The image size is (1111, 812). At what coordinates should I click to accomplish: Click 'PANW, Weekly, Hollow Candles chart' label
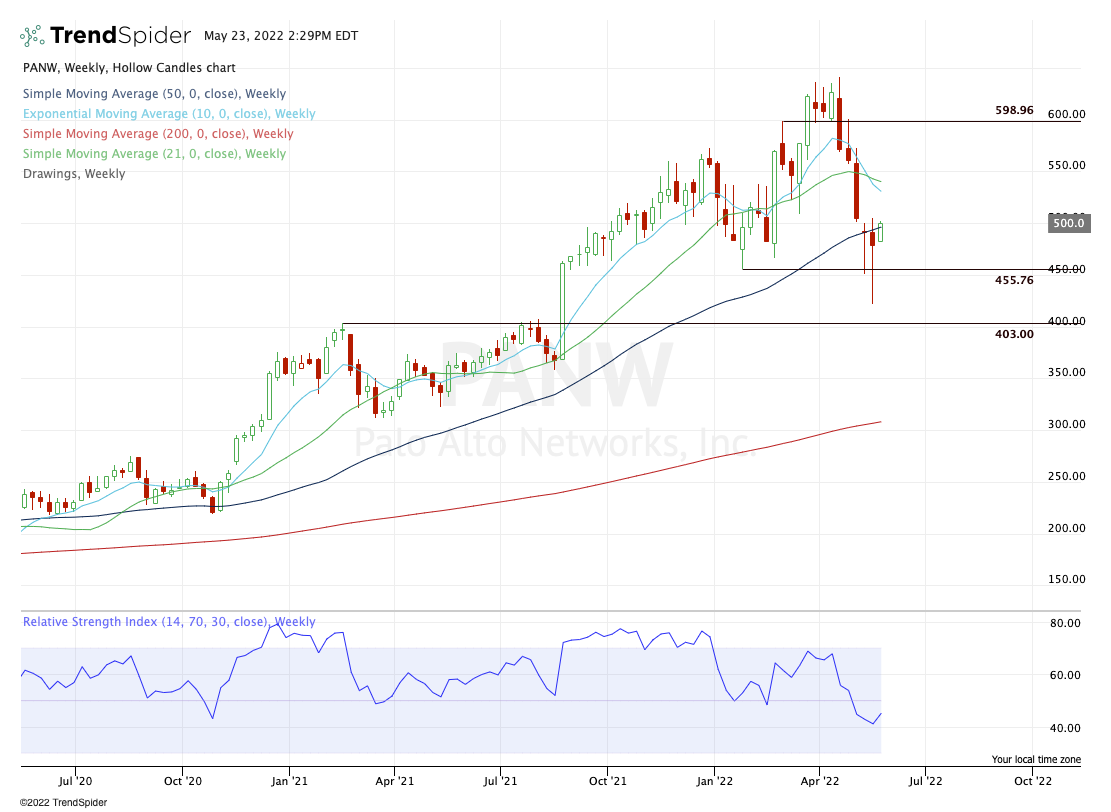pos(129,68)
